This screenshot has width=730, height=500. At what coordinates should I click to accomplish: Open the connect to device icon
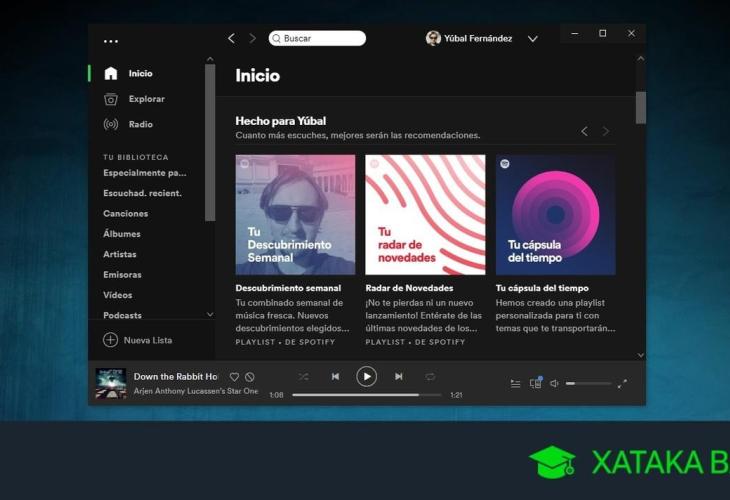pos(535,383)
